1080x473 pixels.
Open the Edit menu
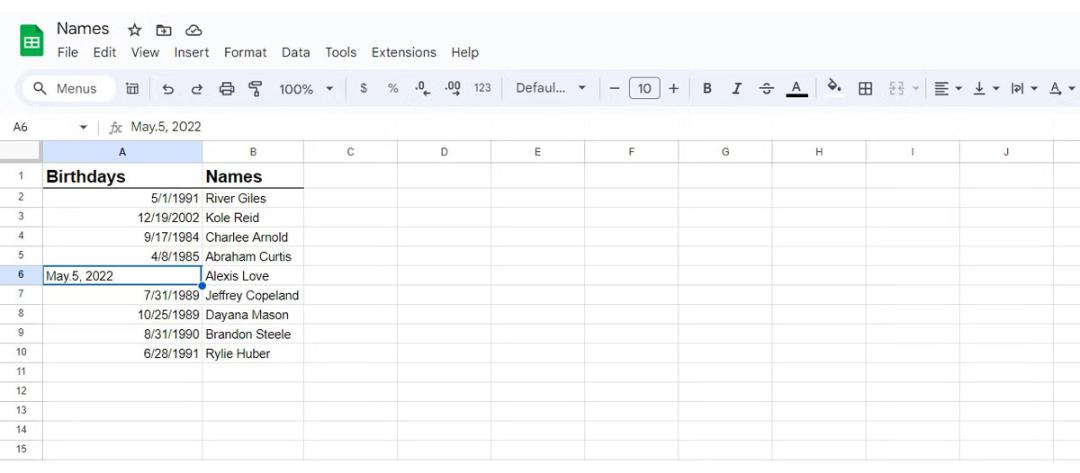click(x=105, y=52)
